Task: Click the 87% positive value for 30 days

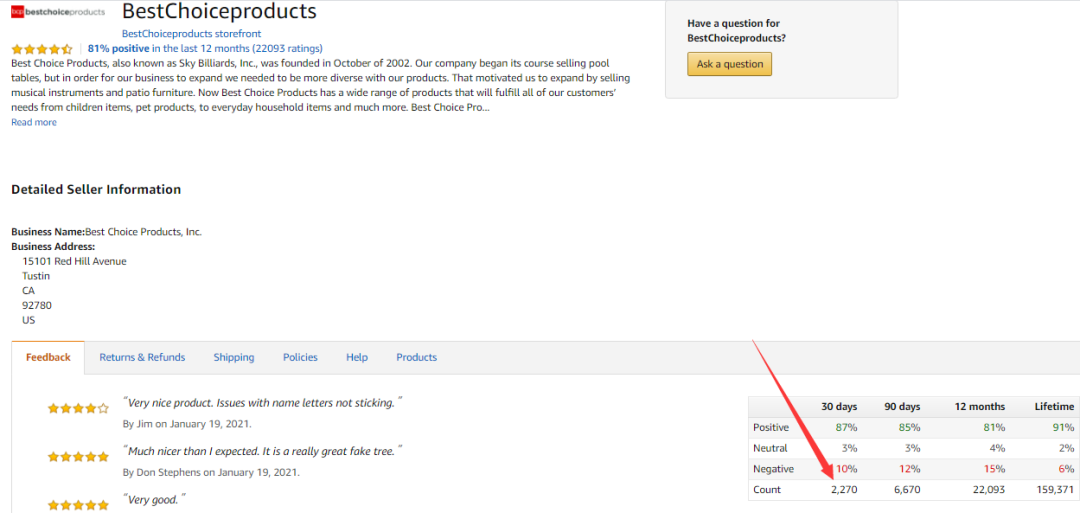Action: 847,427
